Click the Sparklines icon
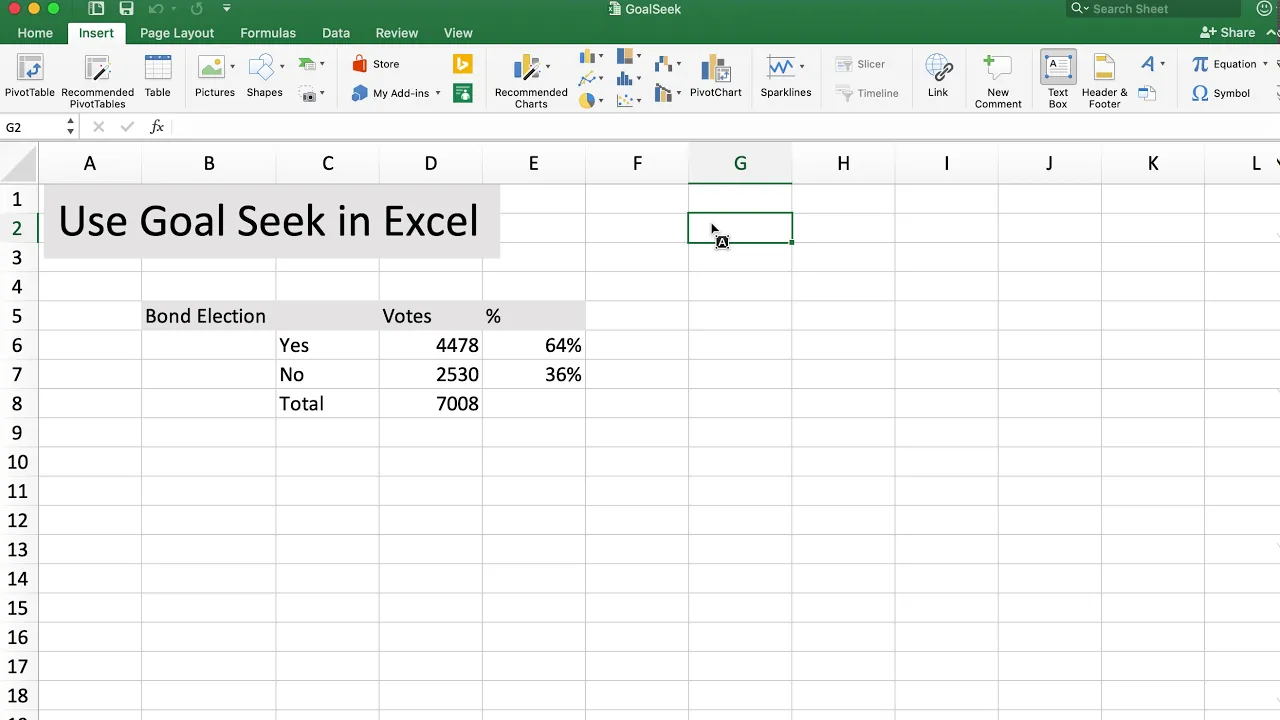The image size is (1280, 720). coord(780,68)
